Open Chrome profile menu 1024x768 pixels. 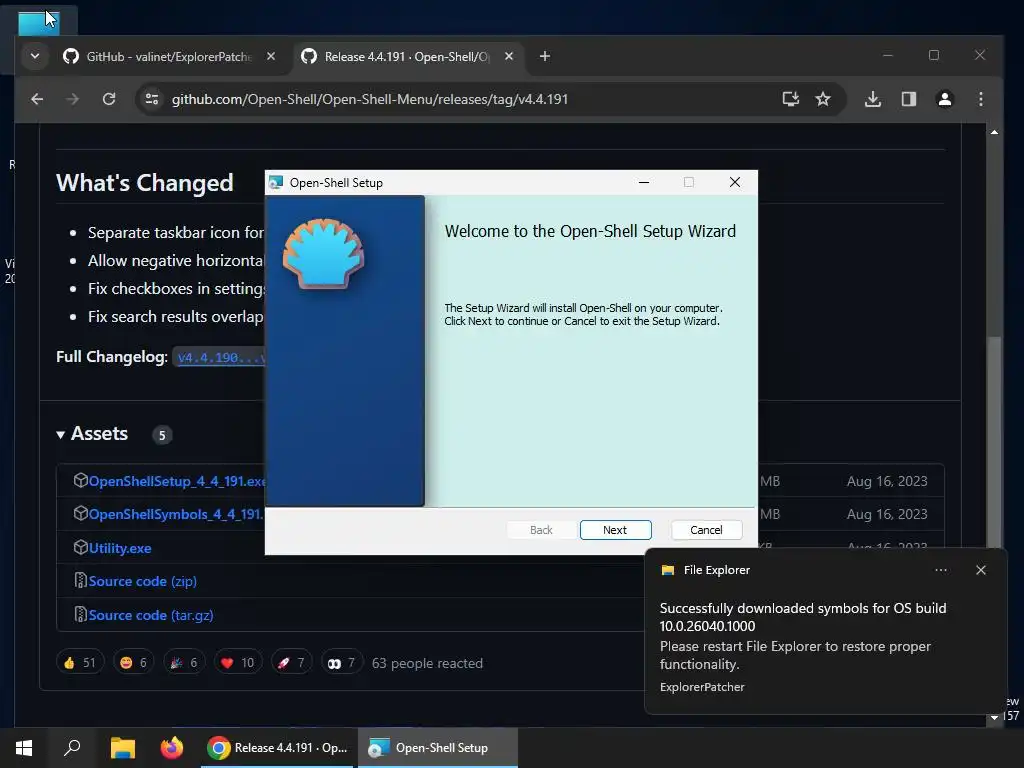[944, 99]
